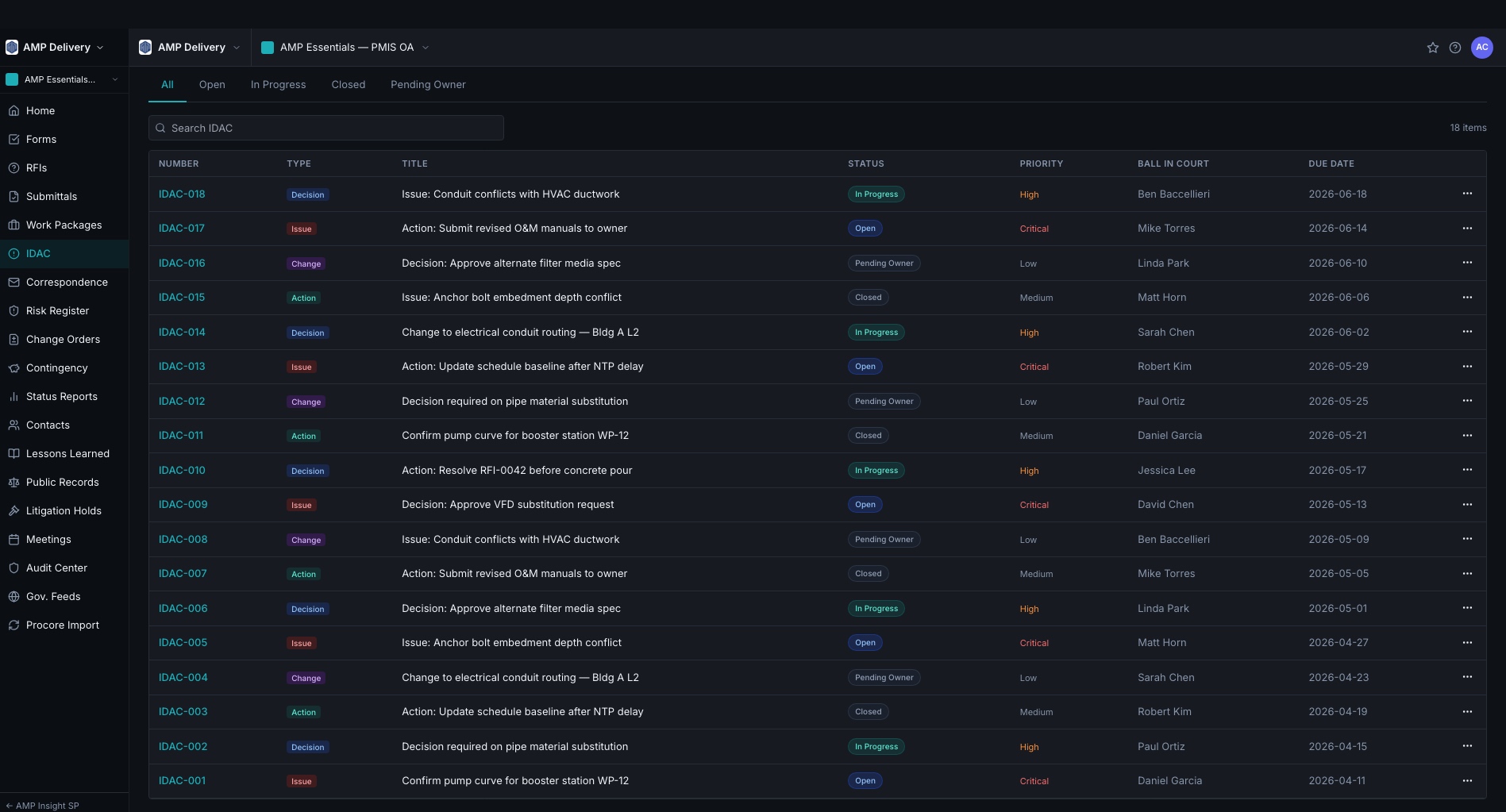Click the Litigation Holds gavel icon
This screenshot has height=812, width=1506.
13,511
